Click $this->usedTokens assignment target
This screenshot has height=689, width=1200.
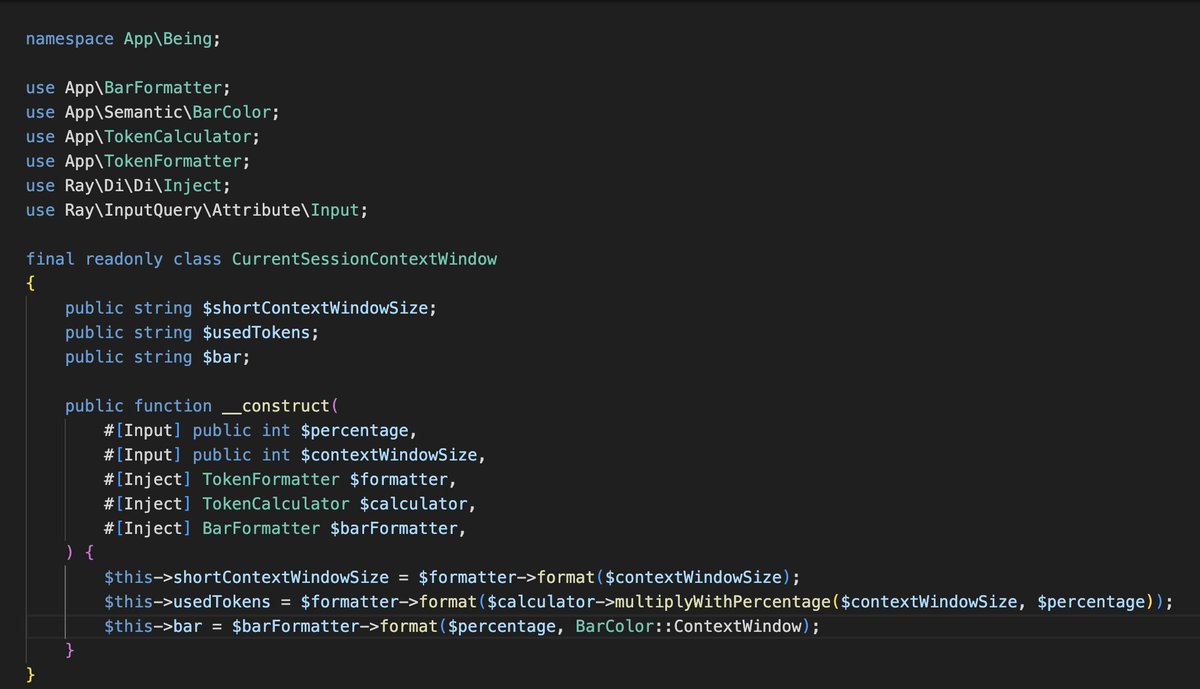(x=187, y=602)
